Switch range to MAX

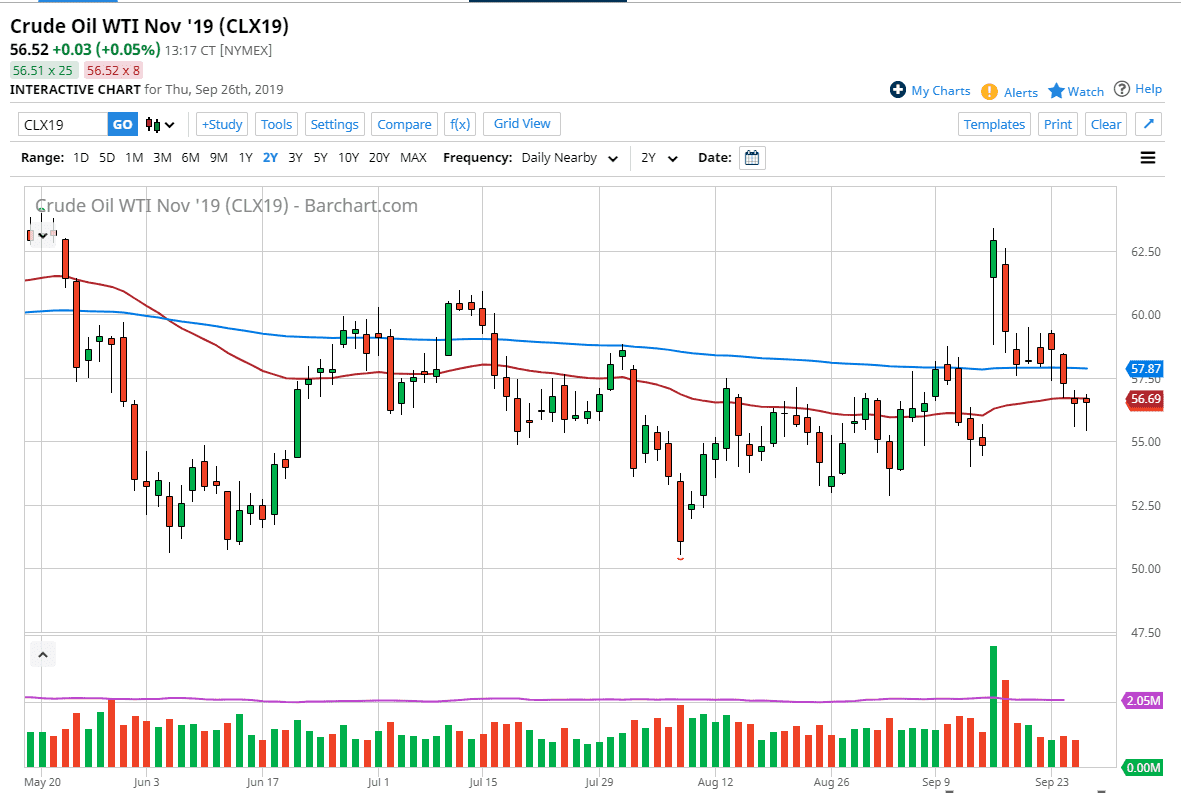[413, 157]
